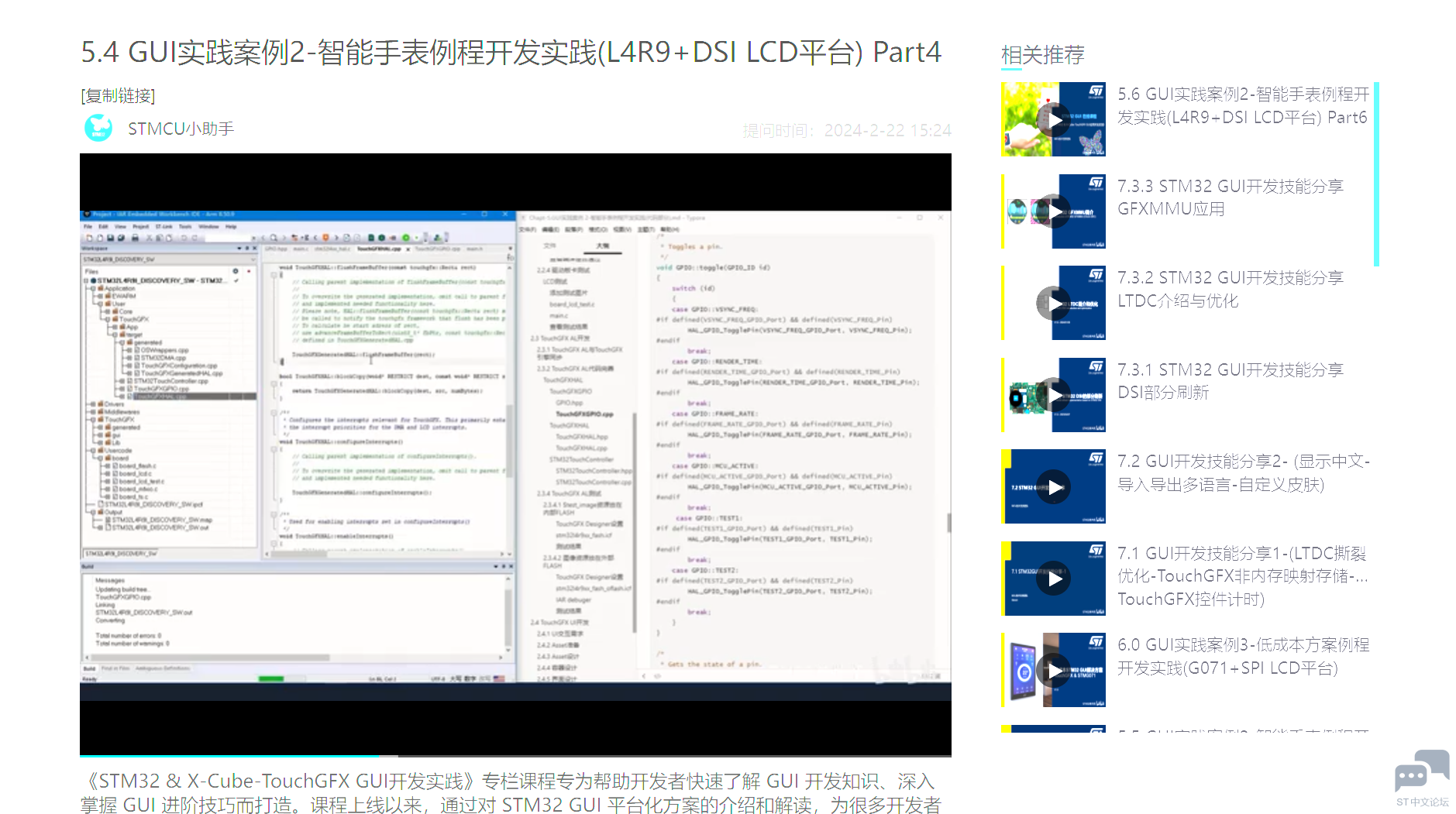Screen dimensions: 1456x814
Task: Expand the Drivers folder node
Action: click(94, 404)
